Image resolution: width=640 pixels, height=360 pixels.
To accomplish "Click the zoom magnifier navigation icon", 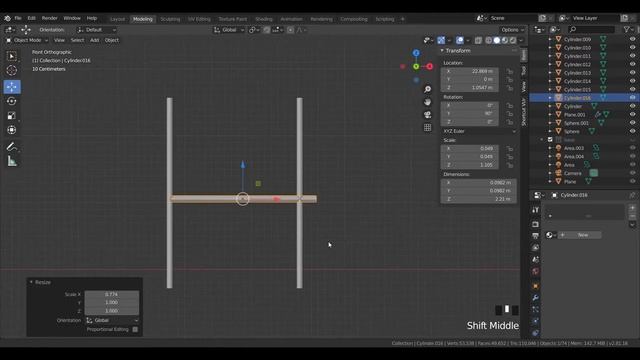I will coord(427,89).
